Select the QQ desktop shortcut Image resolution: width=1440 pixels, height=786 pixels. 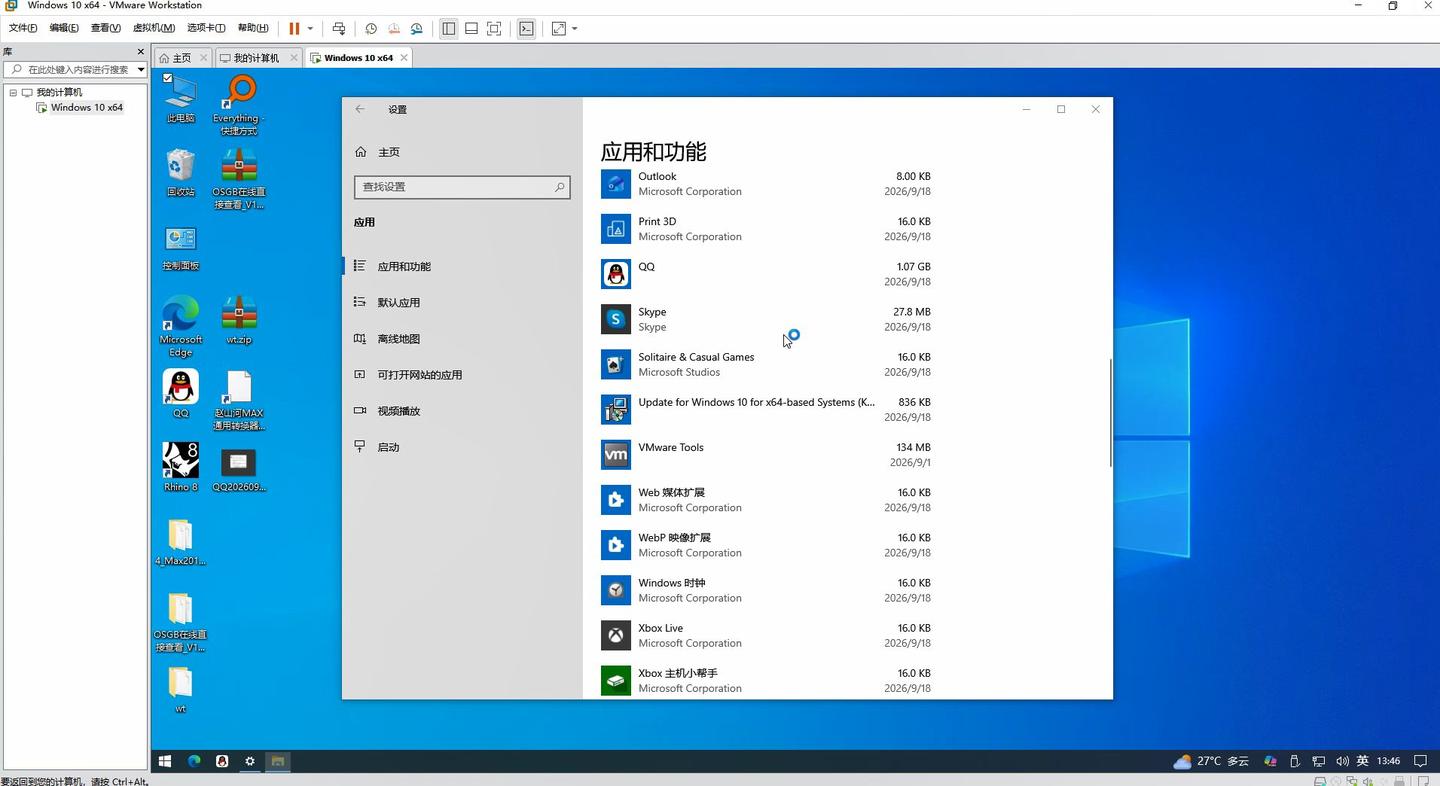pyautogui.click(x=181, y=393)
